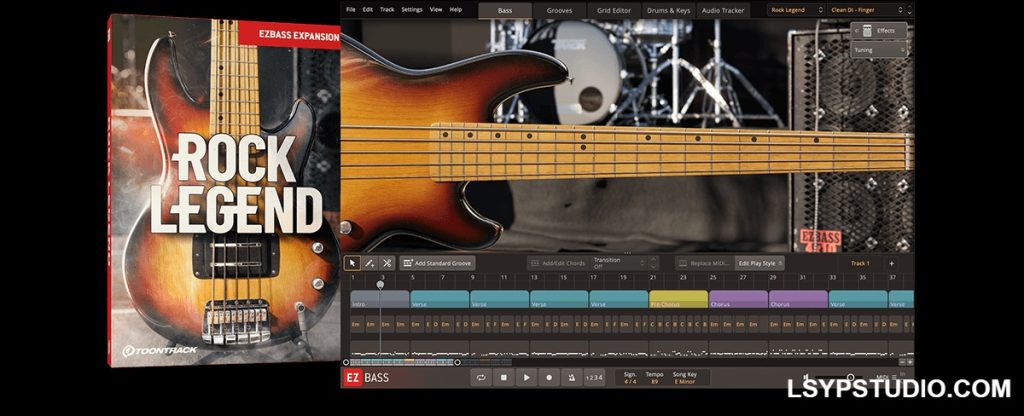Click the Replace MIDI button

pos(704,263)
